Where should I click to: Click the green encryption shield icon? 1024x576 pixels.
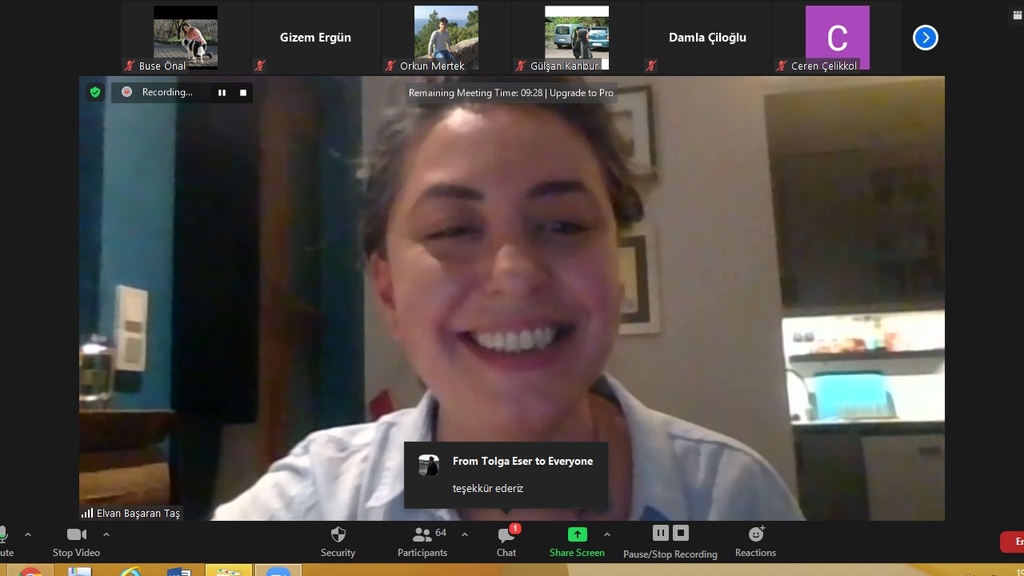pos(95,92)
